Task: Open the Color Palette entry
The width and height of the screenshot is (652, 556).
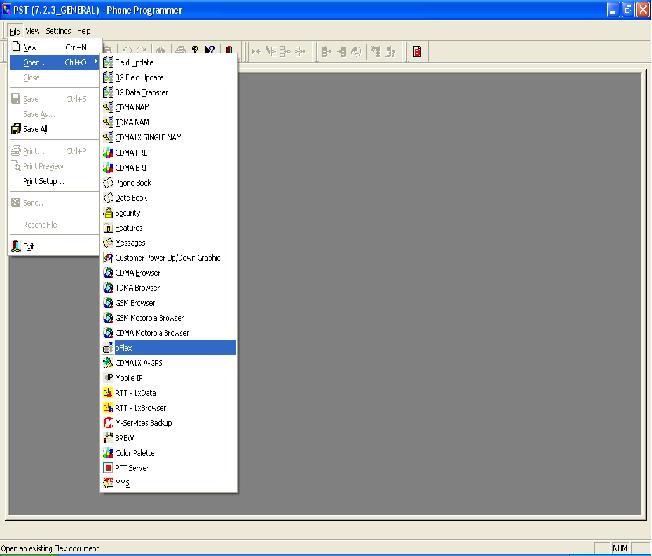Action: (x=169, y=453)
